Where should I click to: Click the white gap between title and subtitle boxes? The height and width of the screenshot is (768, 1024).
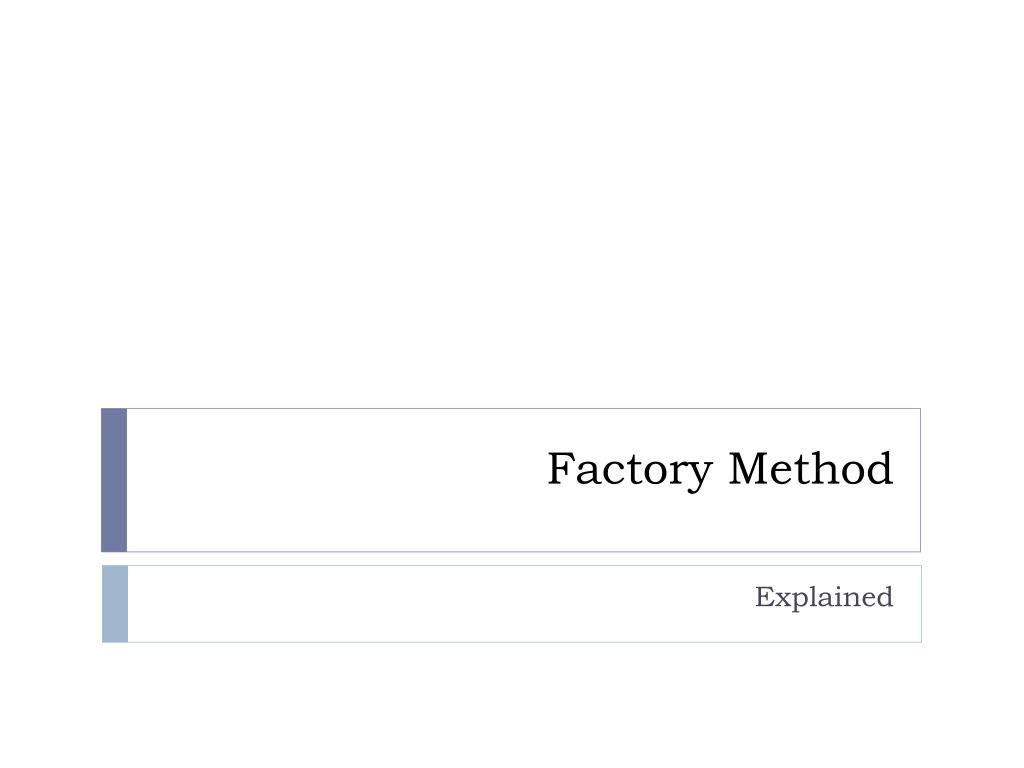[x=512, y=559]
